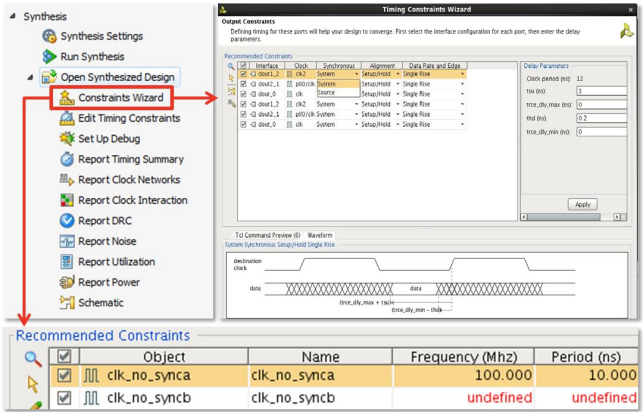Open Report Timing Summary clock icon

point(67,160)
